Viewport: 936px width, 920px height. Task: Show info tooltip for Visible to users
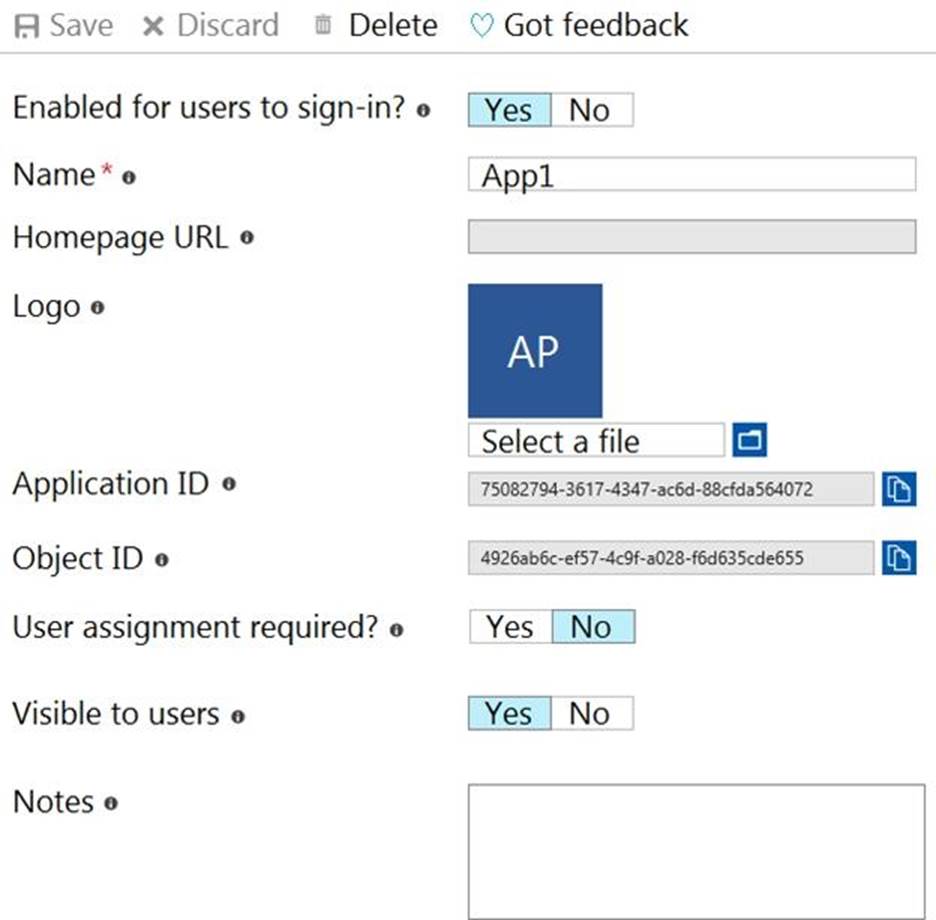point(238,716)
